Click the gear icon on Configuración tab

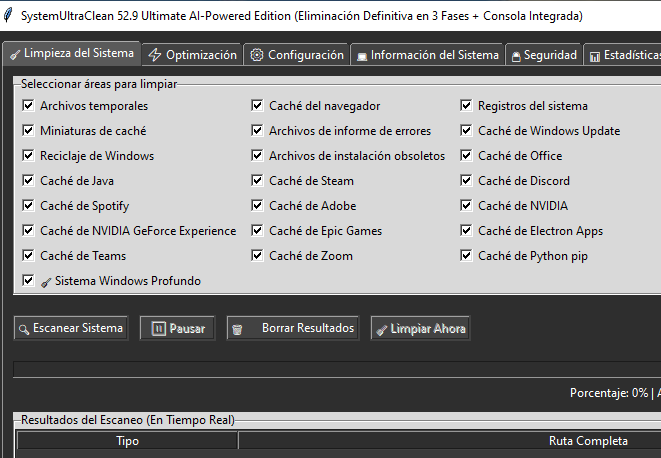pos(257,56)
